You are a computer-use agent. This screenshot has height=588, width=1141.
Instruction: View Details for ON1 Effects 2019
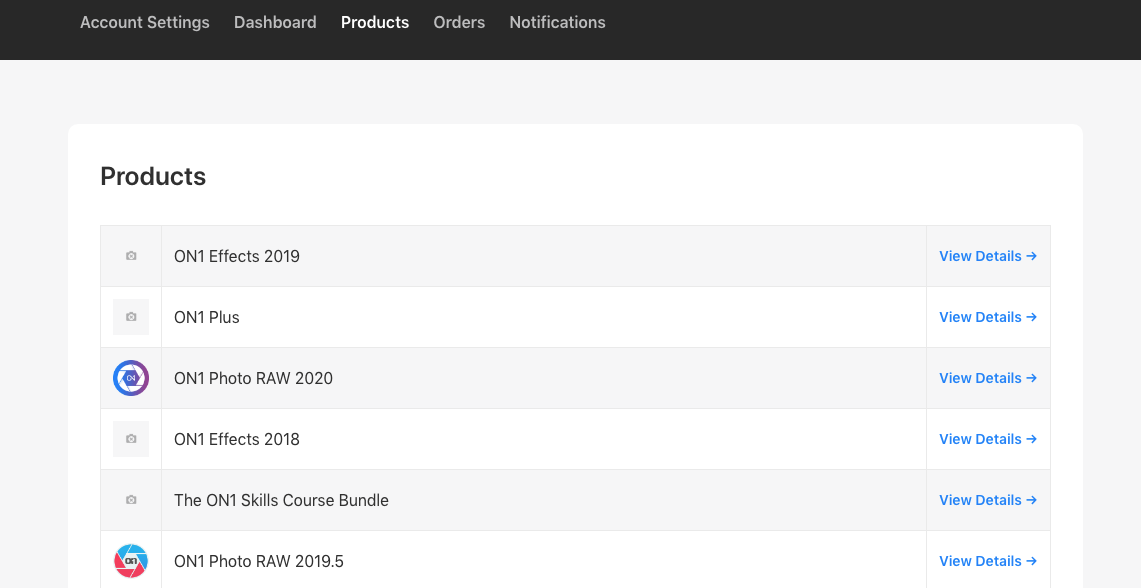(987, 256)
